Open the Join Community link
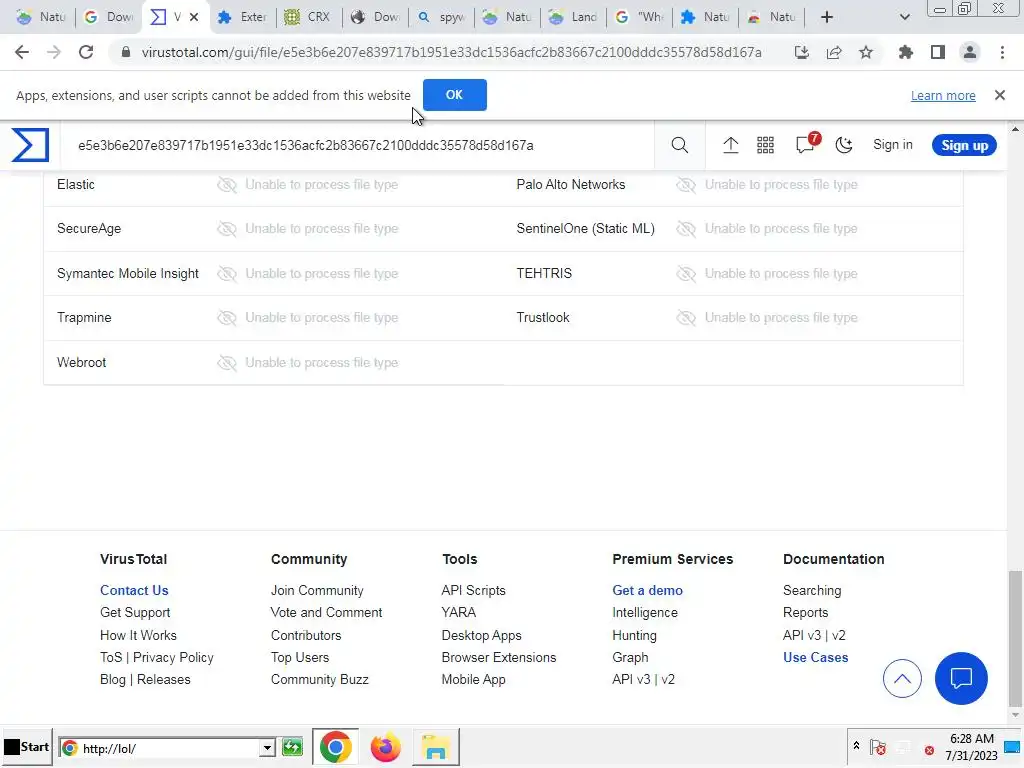This screenshot has width=1024, height=768. 317,590
